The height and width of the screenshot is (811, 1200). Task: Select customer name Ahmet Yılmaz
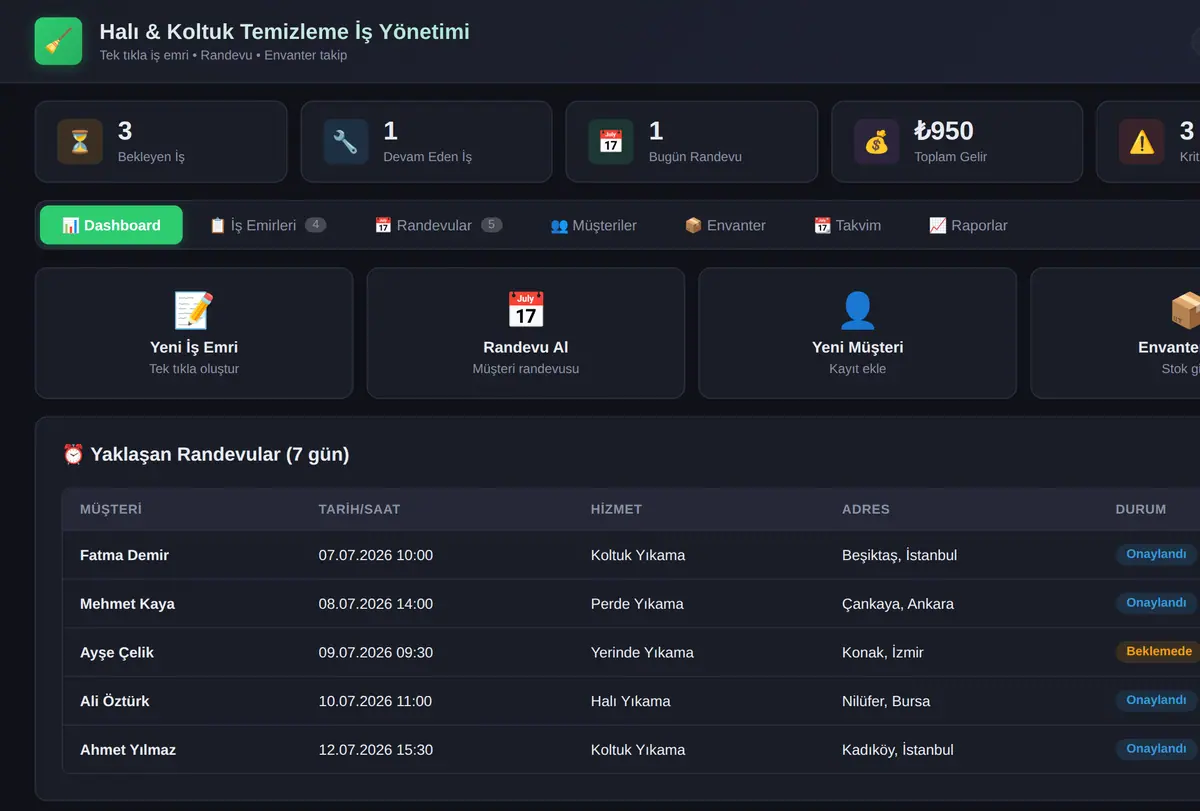[128, 750]
